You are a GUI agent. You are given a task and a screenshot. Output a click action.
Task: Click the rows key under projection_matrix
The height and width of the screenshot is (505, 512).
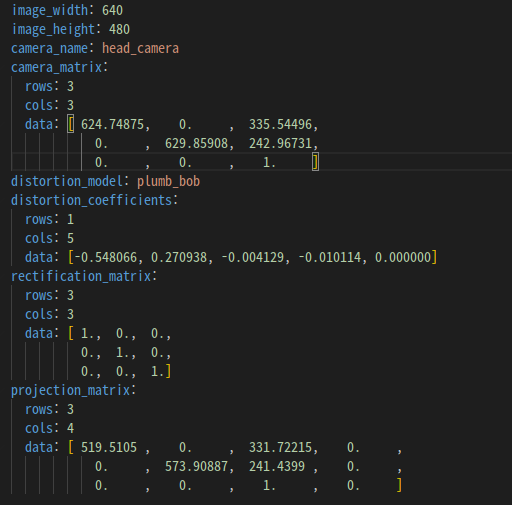(39, 409)
